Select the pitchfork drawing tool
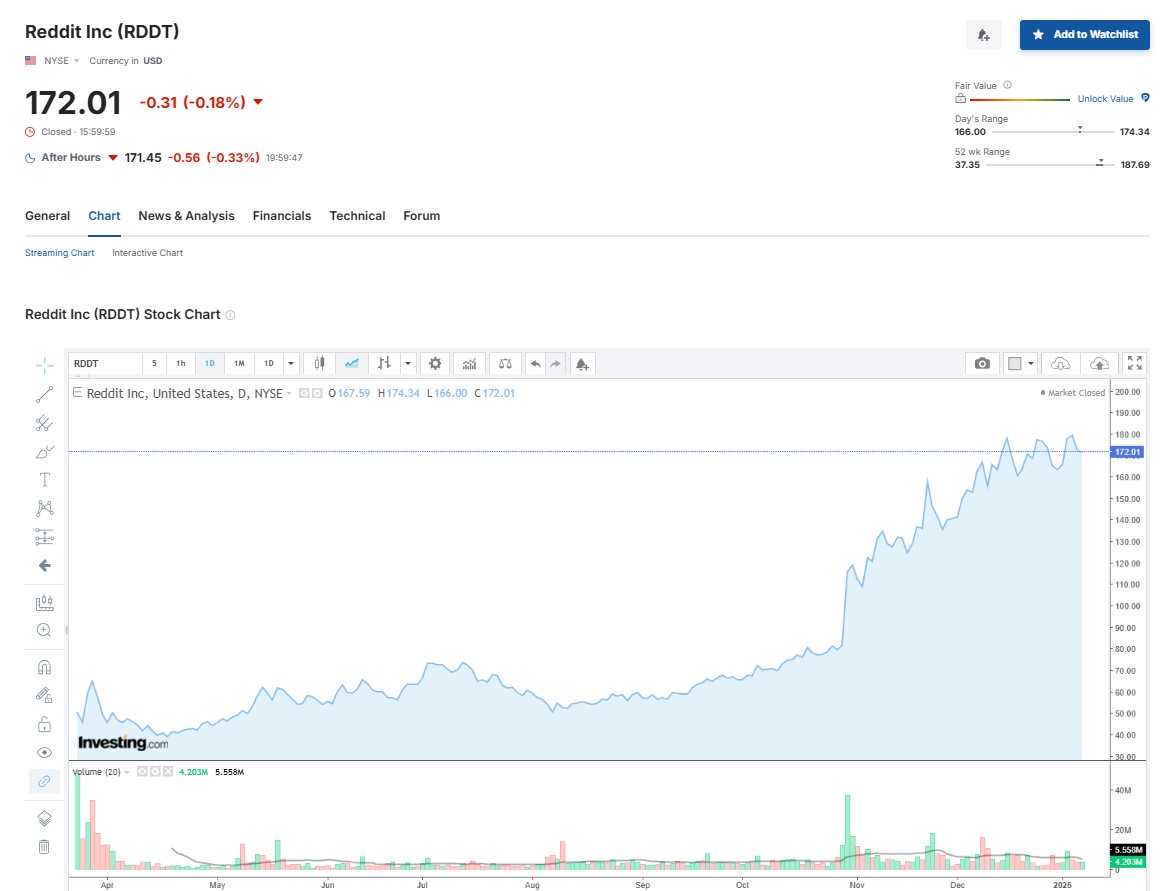Viewport: 1161px width, 891px height. tap(44, 423)
